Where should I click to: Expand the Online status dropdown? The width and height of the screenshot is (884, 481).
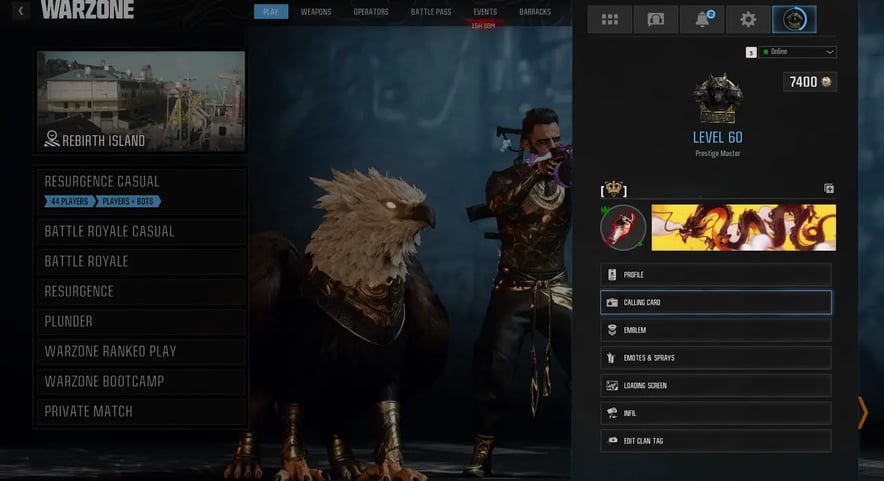click(x=797, y=52)
